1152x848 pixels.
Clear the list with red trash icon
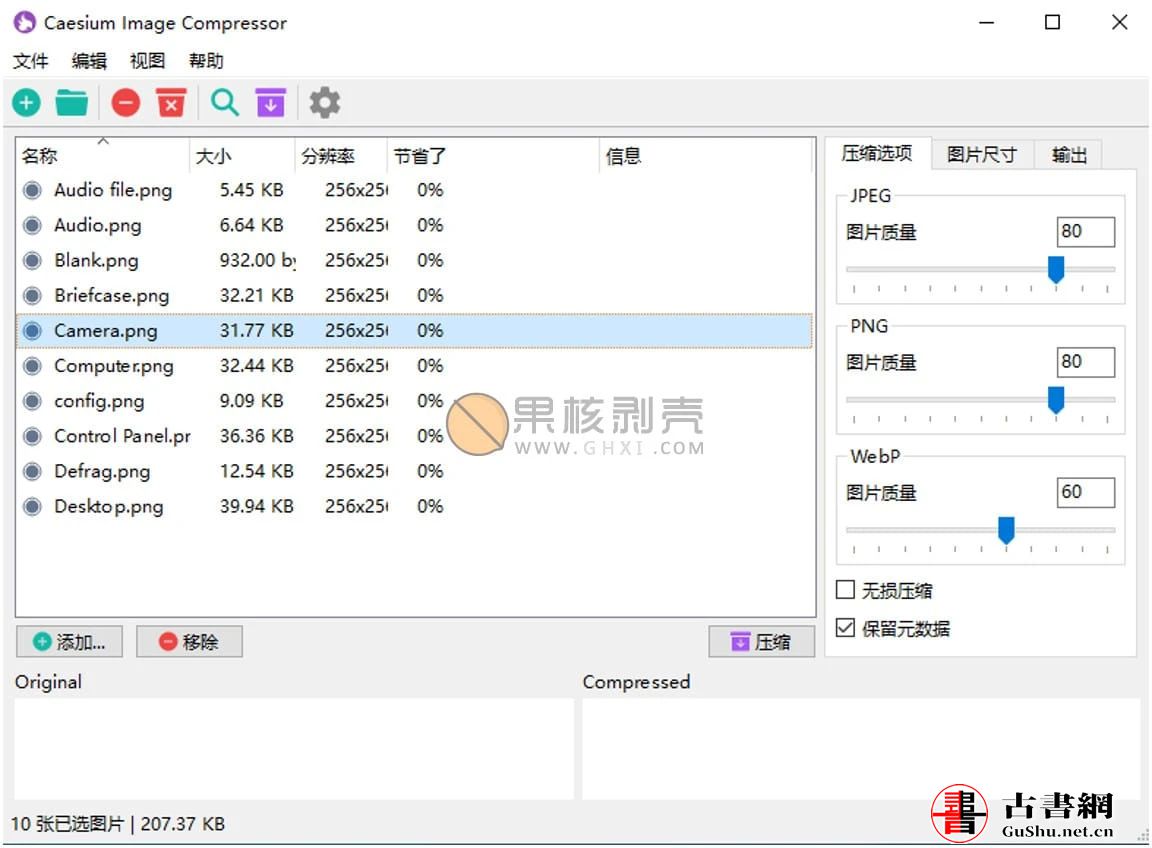coord(171,102)
